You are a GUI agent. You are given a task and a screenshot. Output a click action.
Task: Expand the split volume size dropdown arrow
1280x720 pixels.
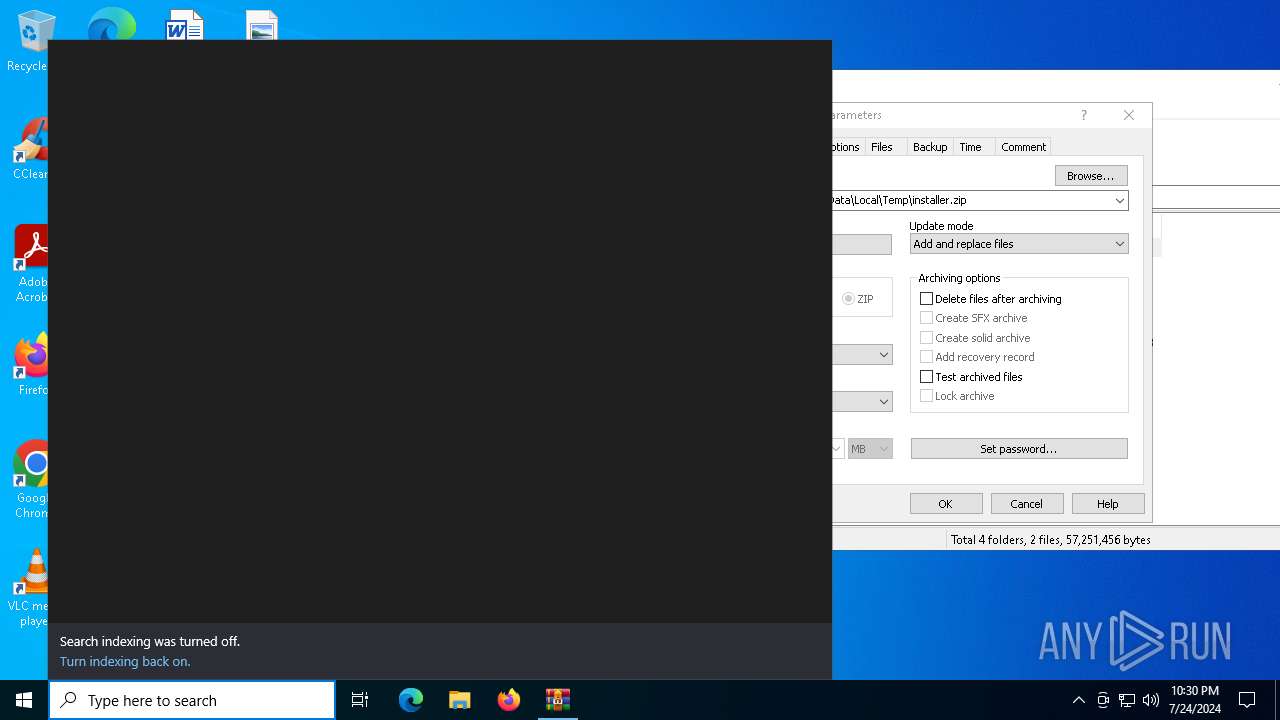(837, 449)
